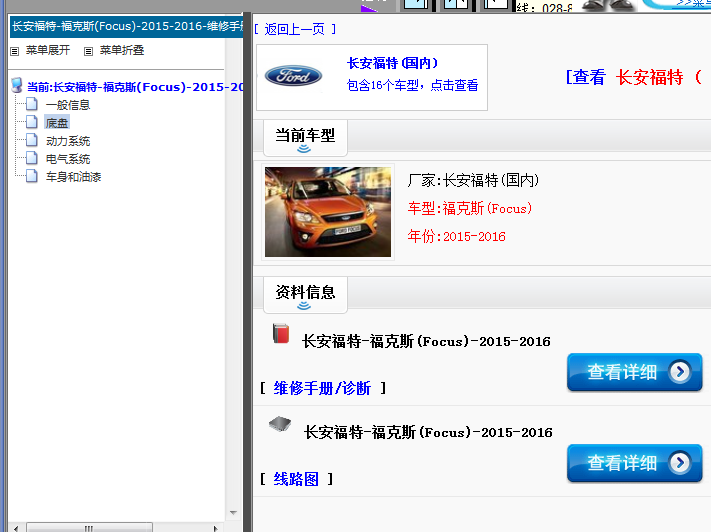Click the computer icon beside the tree root
The width and height of the screenshot is (711, 532).
click(x=17, y=85)
